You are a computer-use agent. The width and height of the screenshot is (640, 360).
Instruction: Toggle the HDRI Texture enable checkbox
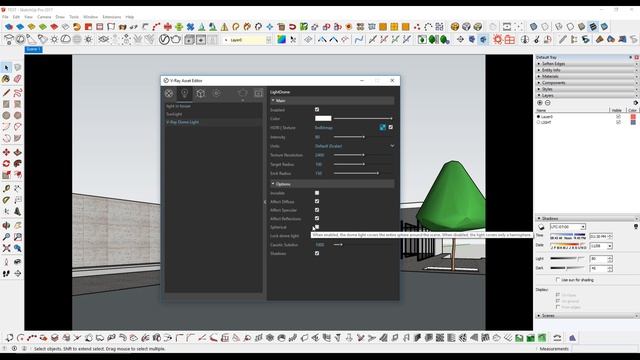[x=391, y=127]
